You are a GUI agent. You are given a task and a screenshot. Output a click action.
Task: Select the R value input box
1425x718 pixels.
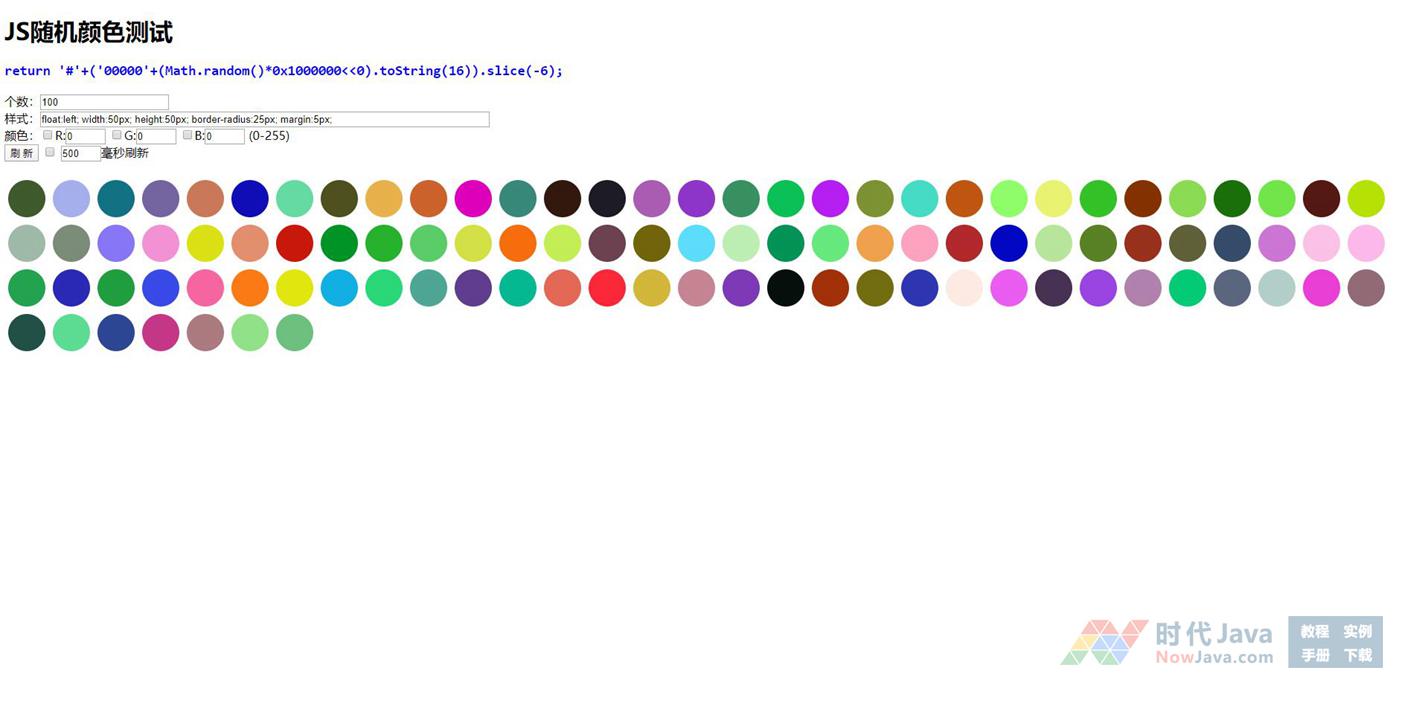tap(85, 136)
